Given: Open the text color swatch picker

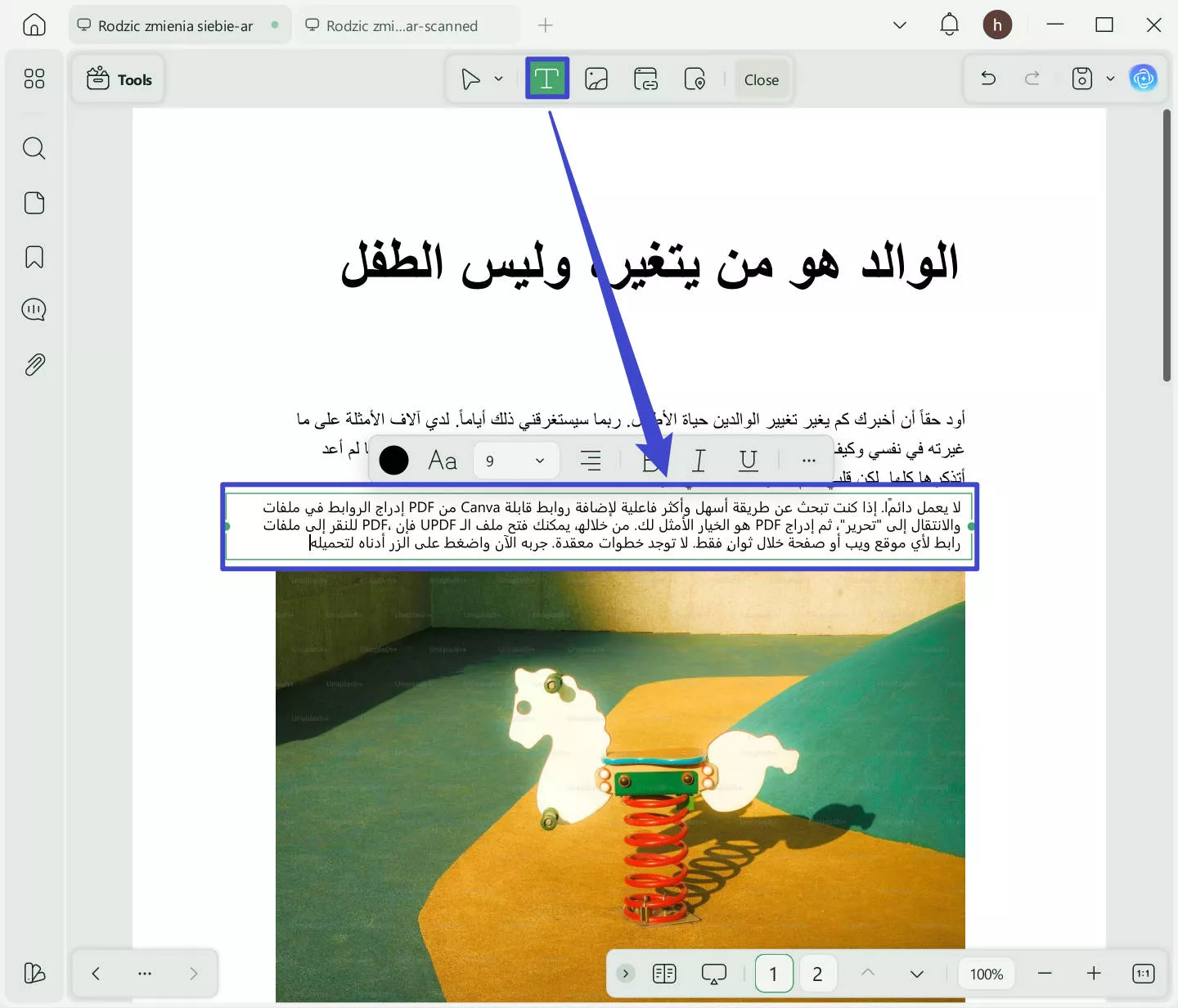Looking at the screenshot, I should point(394,460).
